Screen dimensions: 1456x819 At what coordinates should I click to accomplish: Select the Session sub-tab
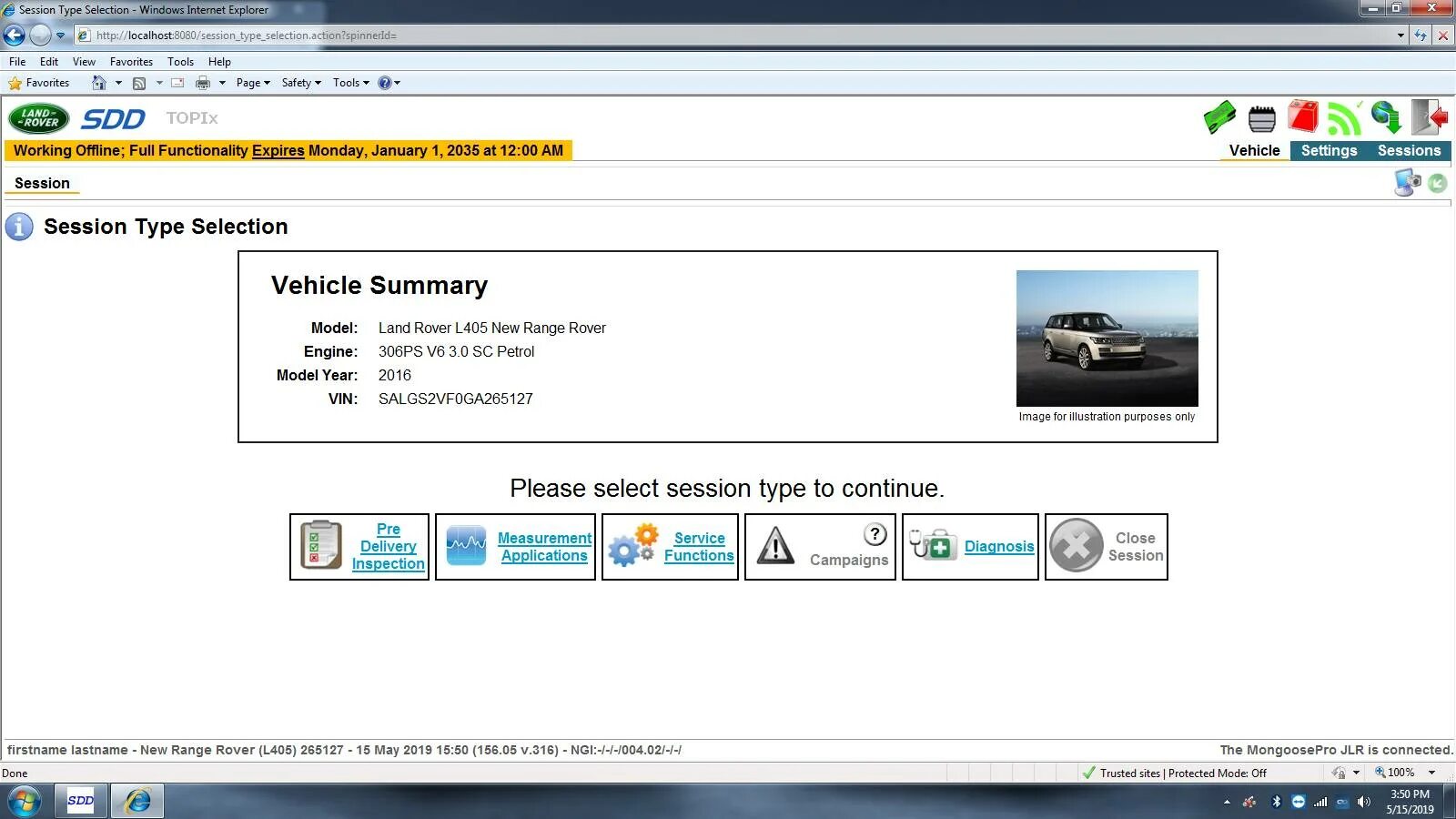click(x=42, y=184)
